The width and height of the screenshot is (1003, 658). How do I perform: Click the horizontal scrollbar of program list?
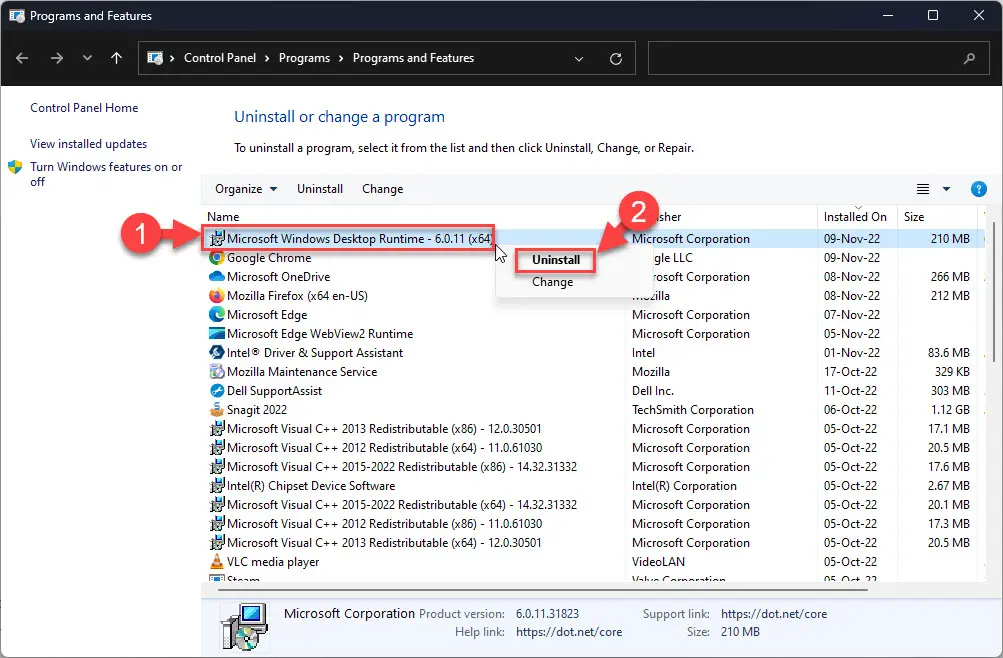(542, 590)
